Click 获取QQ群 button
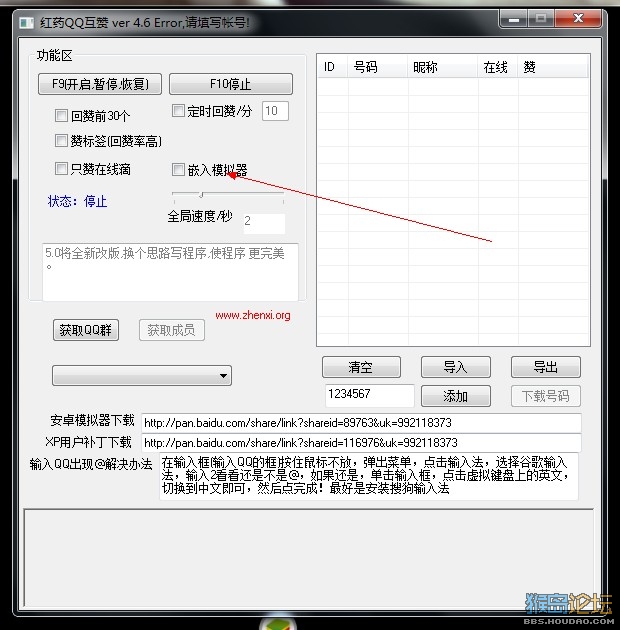 coord(86,330)
